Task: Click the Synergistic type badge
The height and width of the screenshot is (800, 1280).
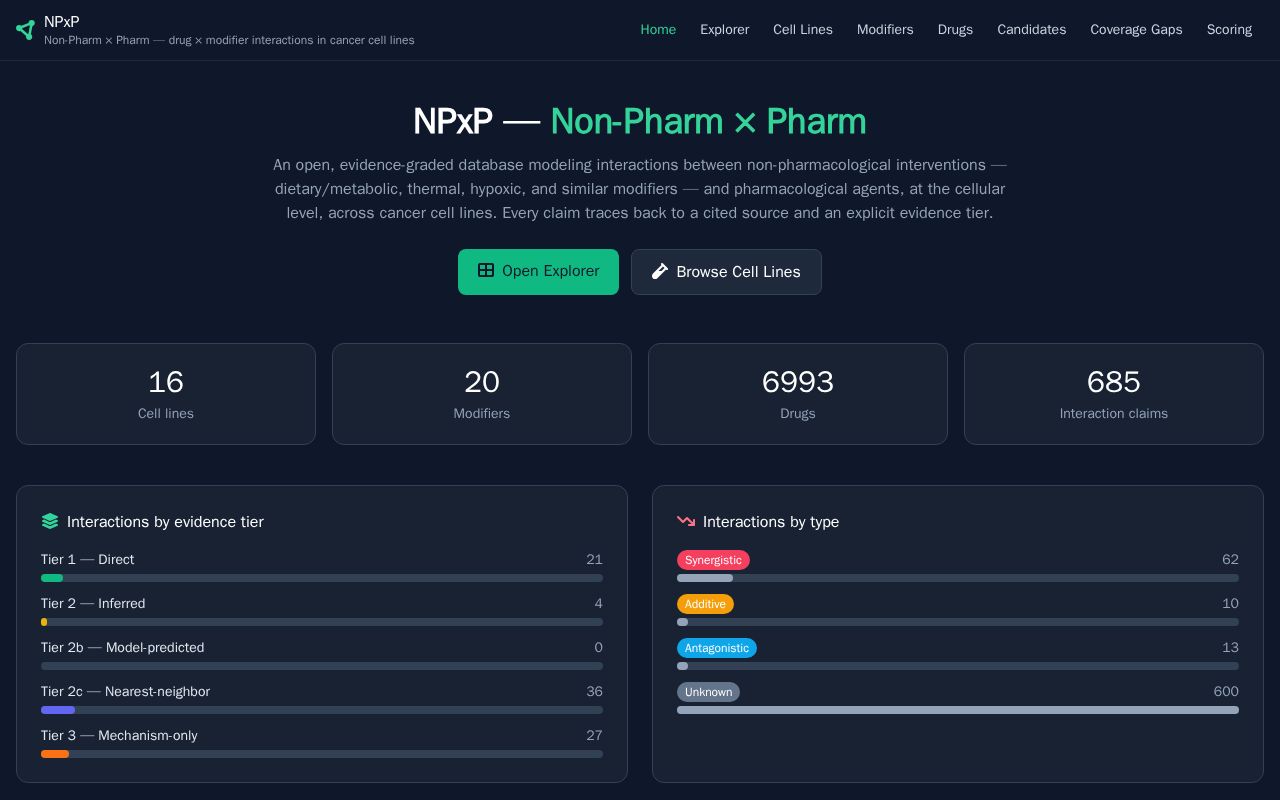Action: (713, 560)
